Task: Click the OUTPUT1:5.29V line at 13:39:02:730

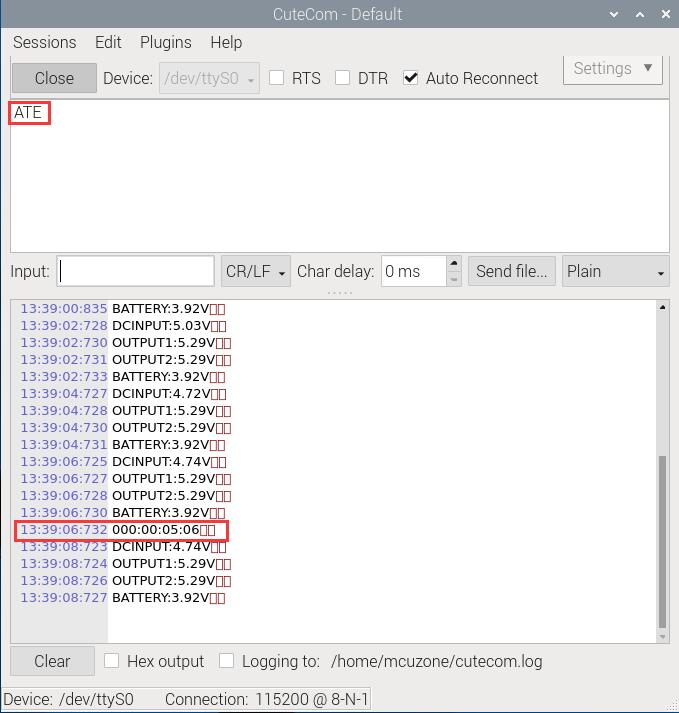Action: [x=126, y=343]
